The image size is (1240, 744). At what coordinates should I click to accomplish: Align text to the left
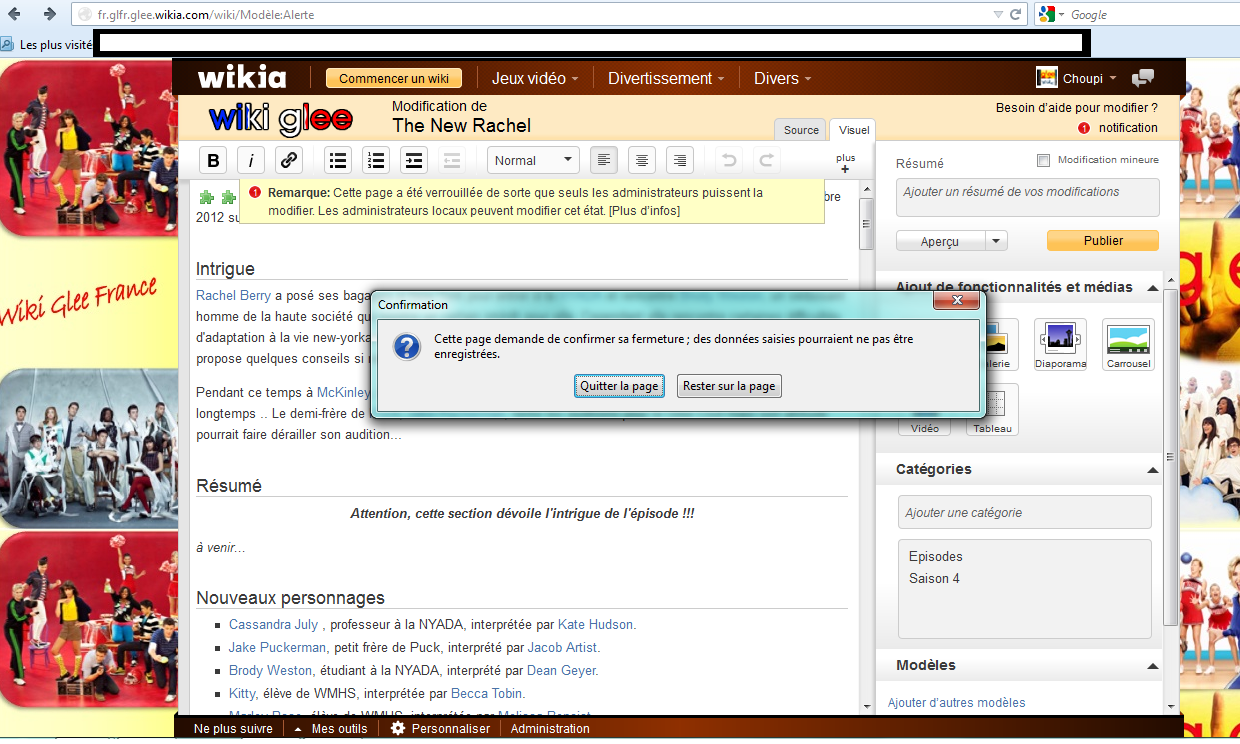pos(604,160)
